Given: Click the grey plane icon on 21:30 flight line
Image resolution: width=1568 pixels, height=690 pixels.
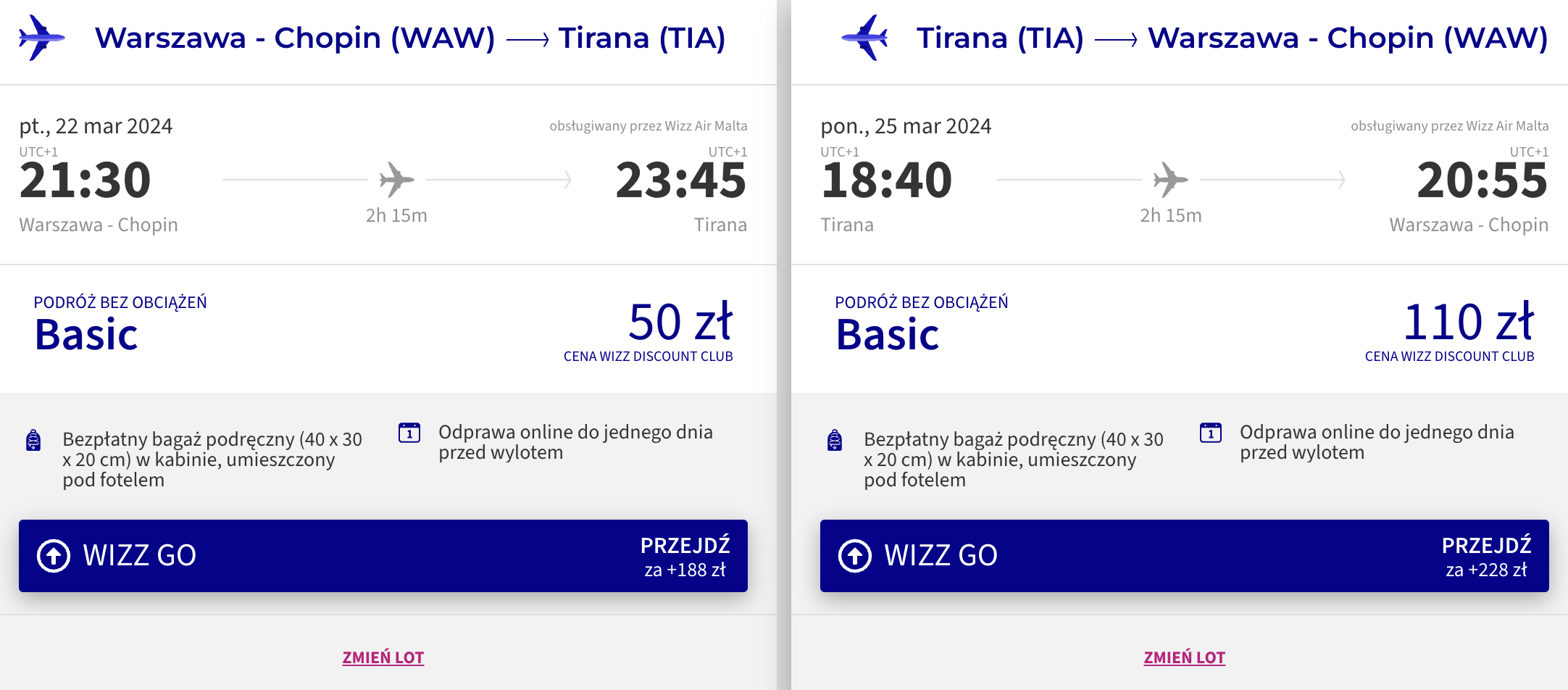Looking at the screenshot, I should pos(397,180).
